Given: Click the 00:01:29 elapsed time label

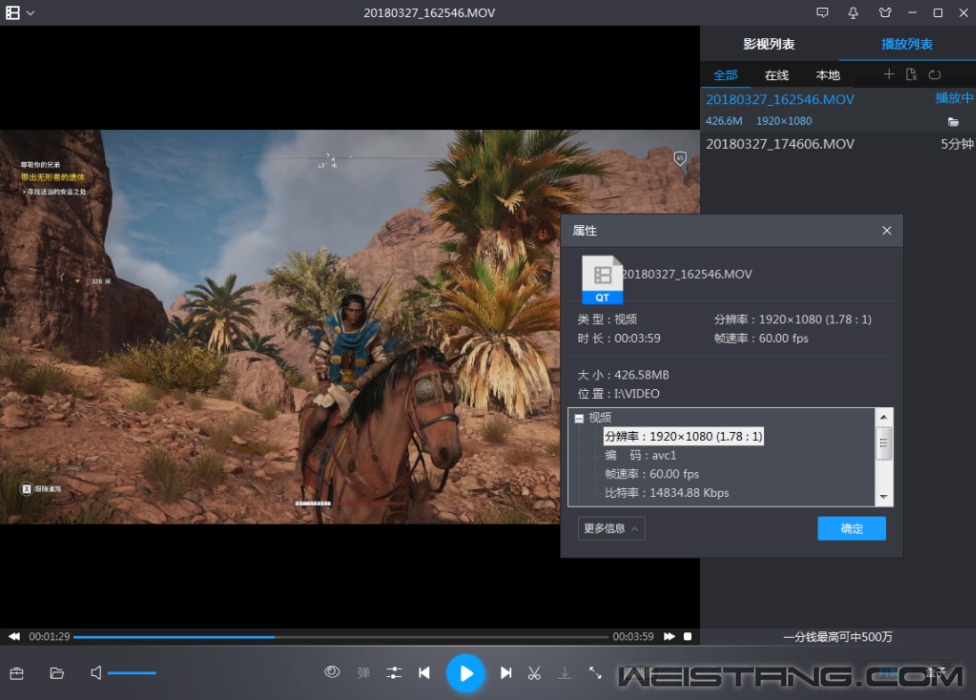Looking at the screenshot, I should tap(49, 637).
